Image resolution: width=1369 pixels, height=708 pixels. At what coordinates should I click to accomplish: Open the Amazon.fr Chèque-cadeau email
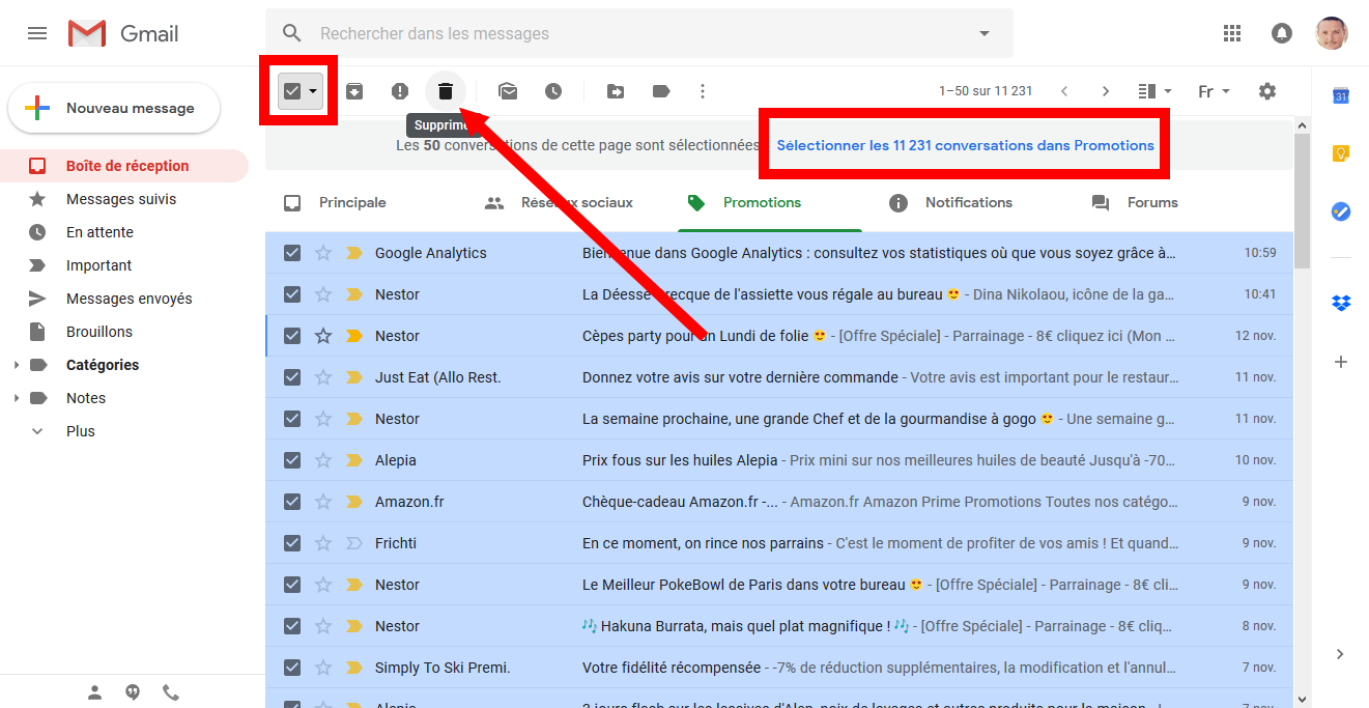pos(779,501)
